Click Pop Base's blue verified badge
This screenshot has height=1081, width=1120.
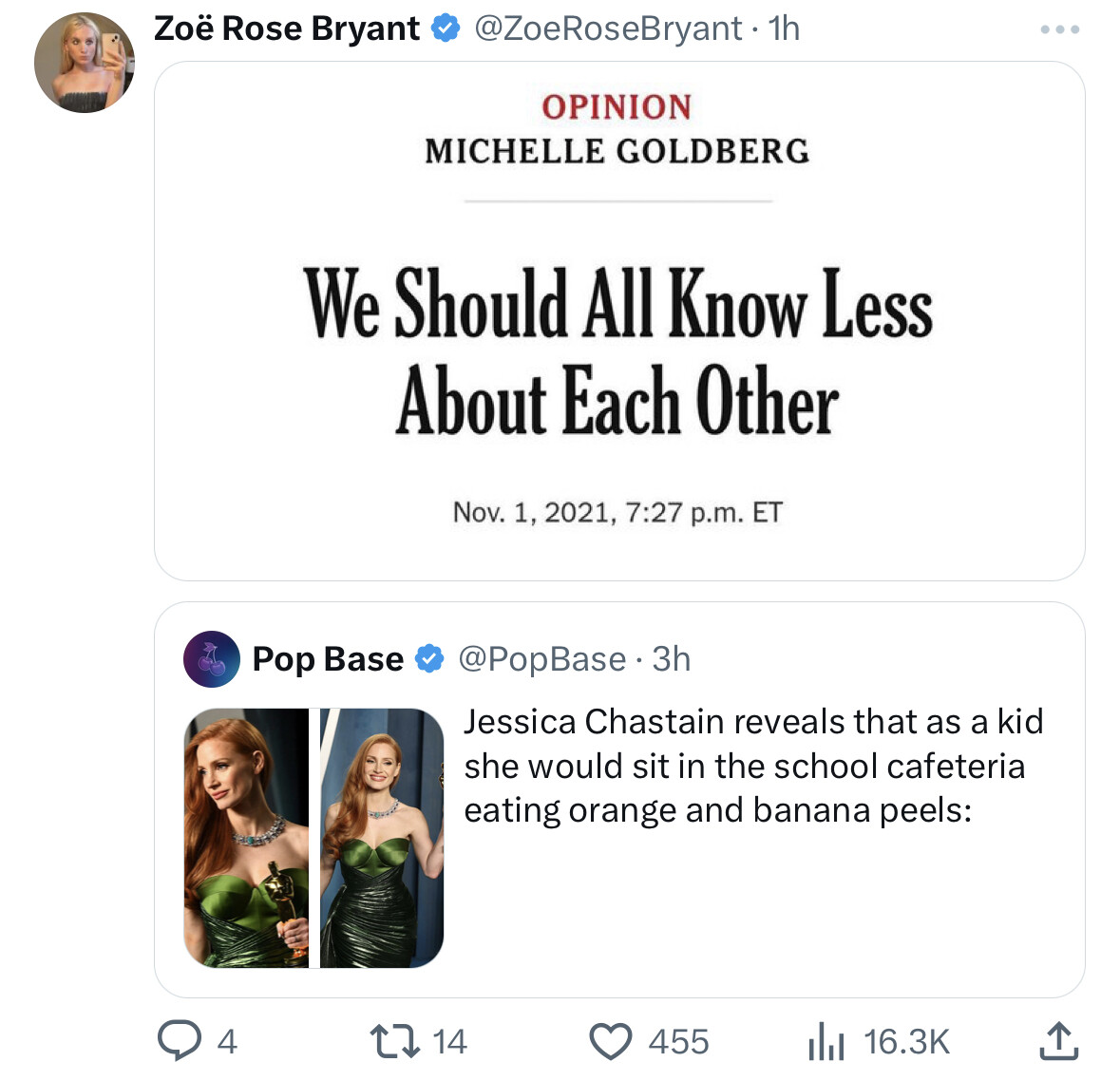[x=430, y=658]
